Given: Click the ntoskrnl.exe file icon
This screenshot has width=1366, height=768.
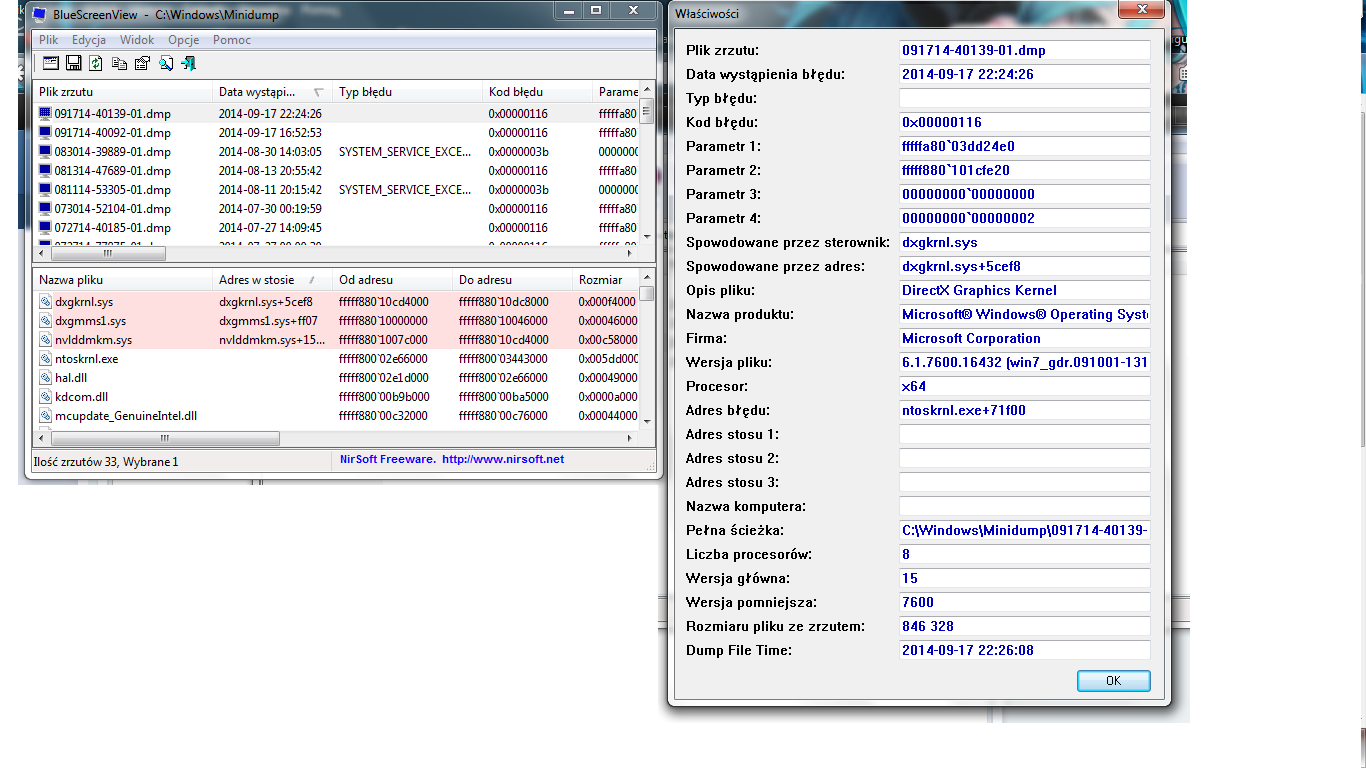Looking at the screenshot, I should (45, 358).
